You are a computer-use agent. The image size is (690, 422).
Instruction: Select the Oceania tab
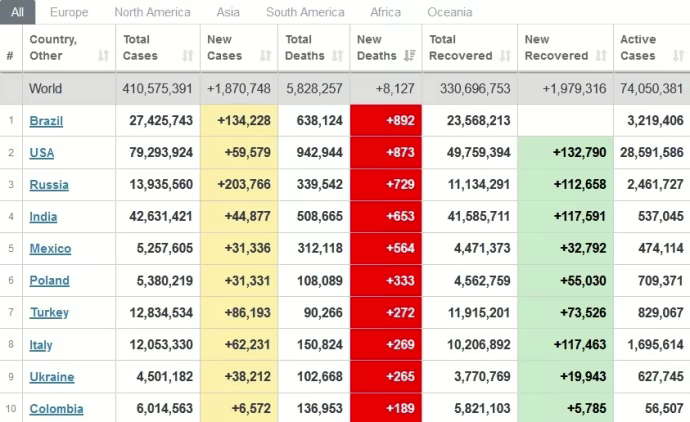click(x=450, y=12)
